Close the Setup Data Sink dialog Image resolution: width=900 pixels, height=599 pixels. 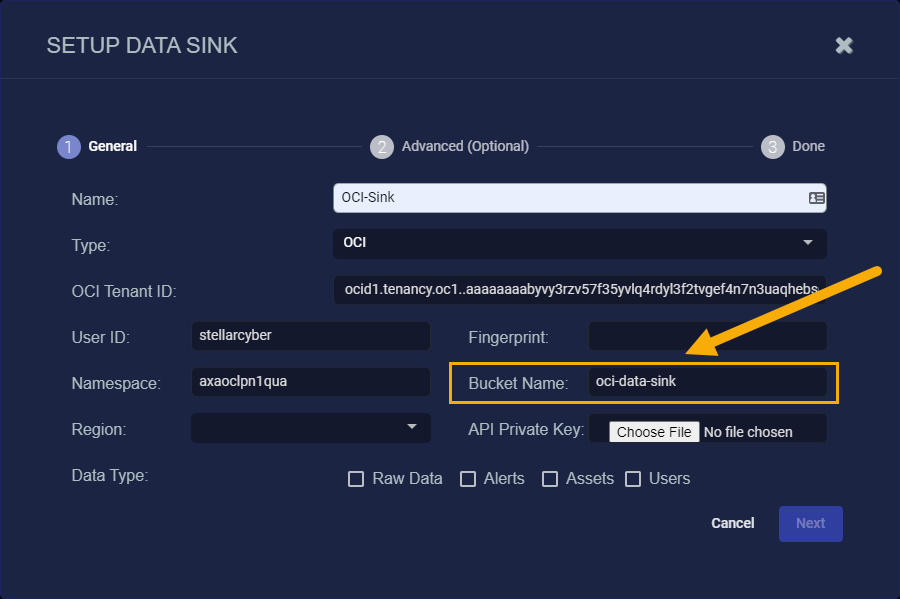coord(844,45)
